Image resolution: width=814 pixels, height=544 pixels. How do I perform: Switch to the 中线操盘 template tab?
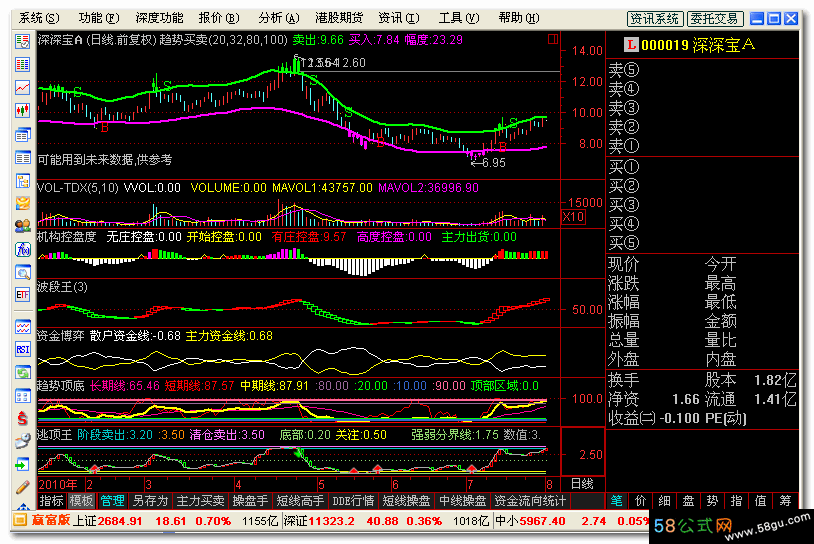(463, 500)
